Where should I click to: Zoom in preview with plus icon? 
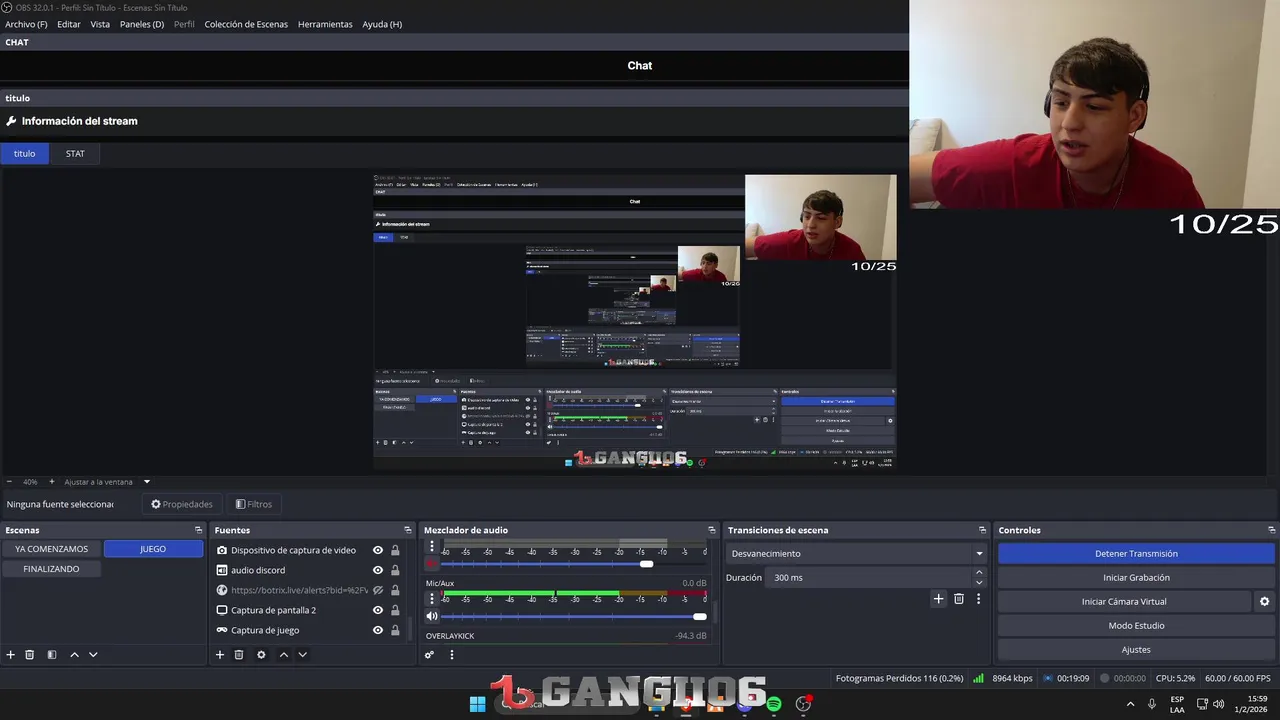click(x=51, y=482)
